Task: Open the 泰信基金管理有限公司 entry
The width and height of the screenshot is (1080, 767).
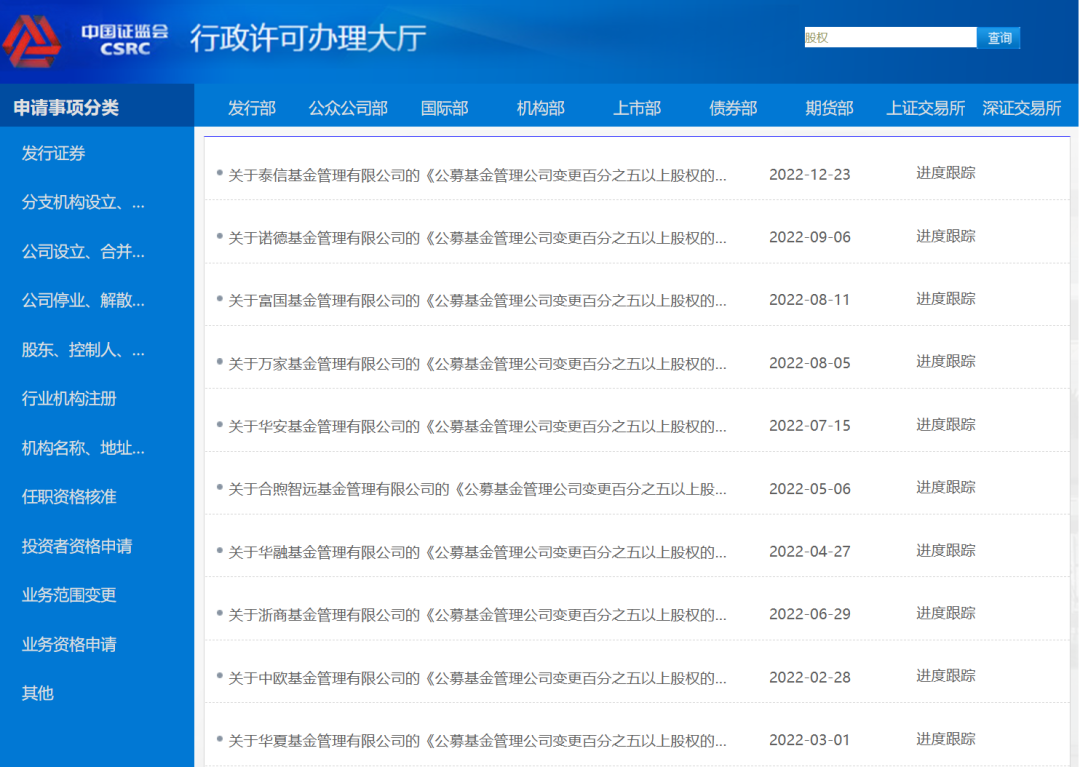Action: pyautogui.click(x=477, y=176)
